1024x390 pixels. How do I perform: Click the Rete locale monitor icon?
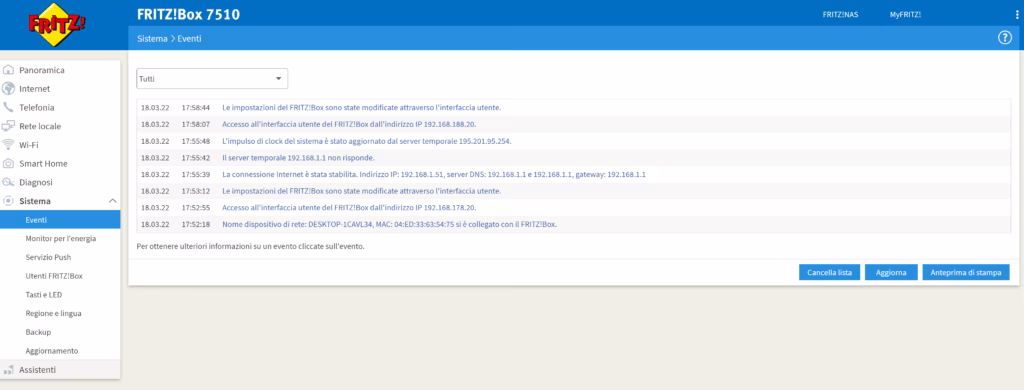pos(8,126)
